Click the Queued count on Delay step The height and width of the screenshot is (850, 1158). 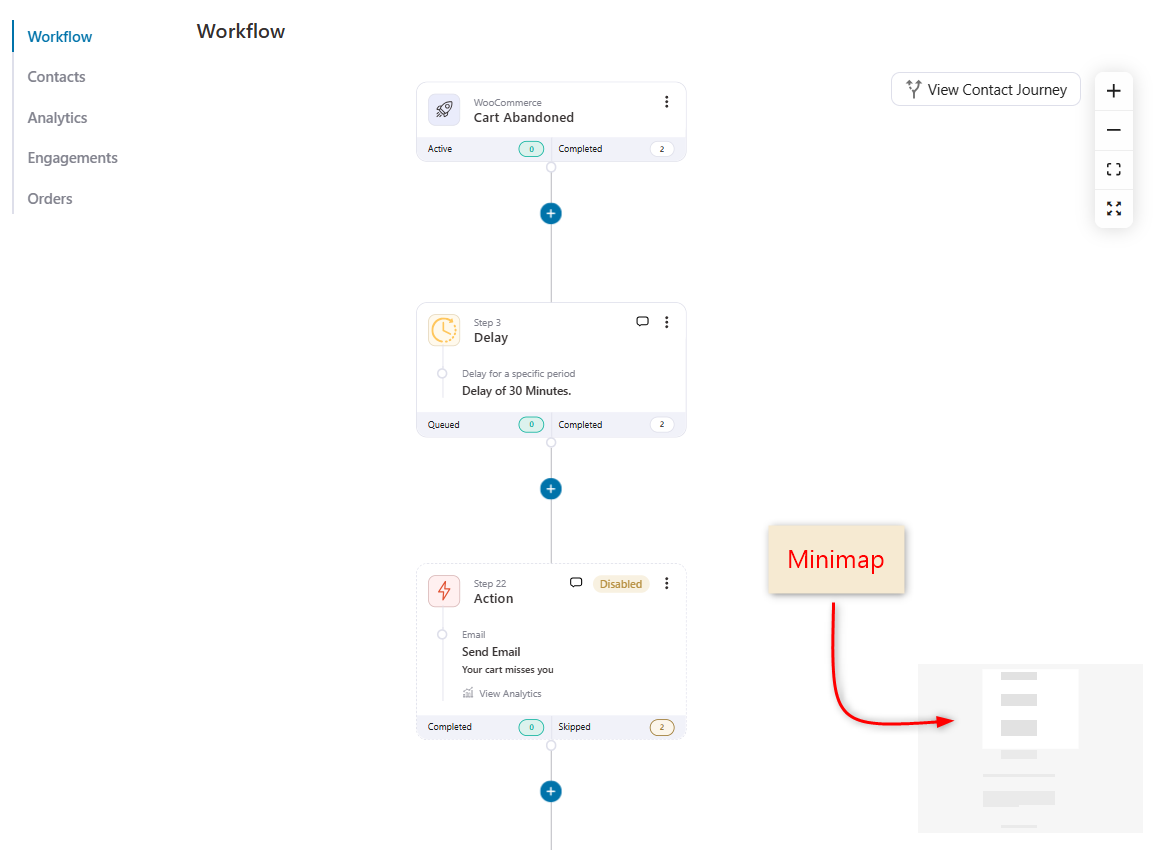point(531,425)
